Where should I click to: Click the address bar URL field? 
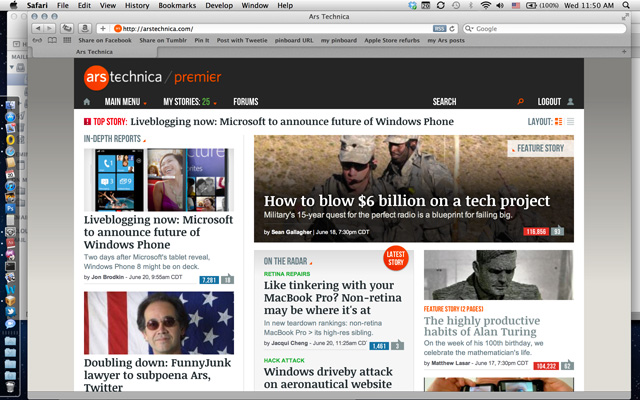click(x=277, y=29)
